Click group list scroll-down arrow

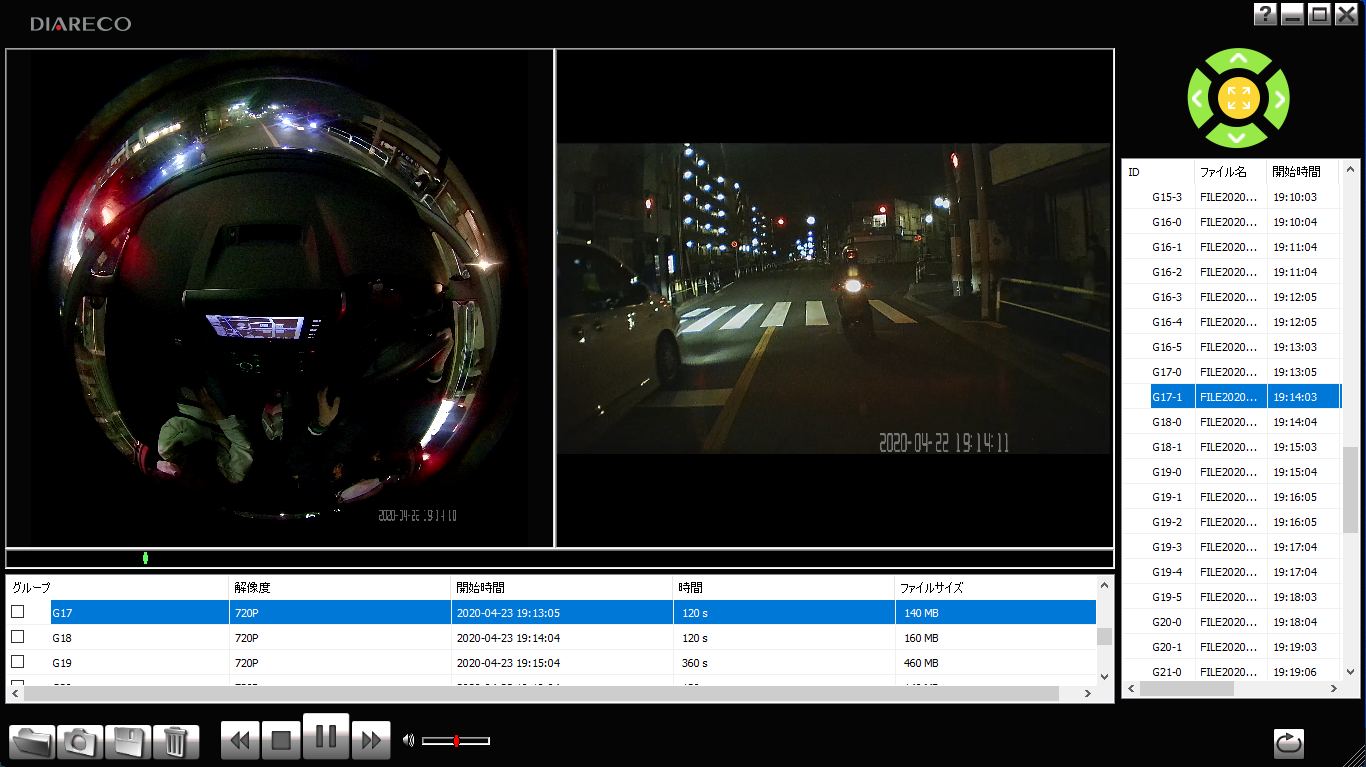pyautogui.click(x=1104, y=676)
